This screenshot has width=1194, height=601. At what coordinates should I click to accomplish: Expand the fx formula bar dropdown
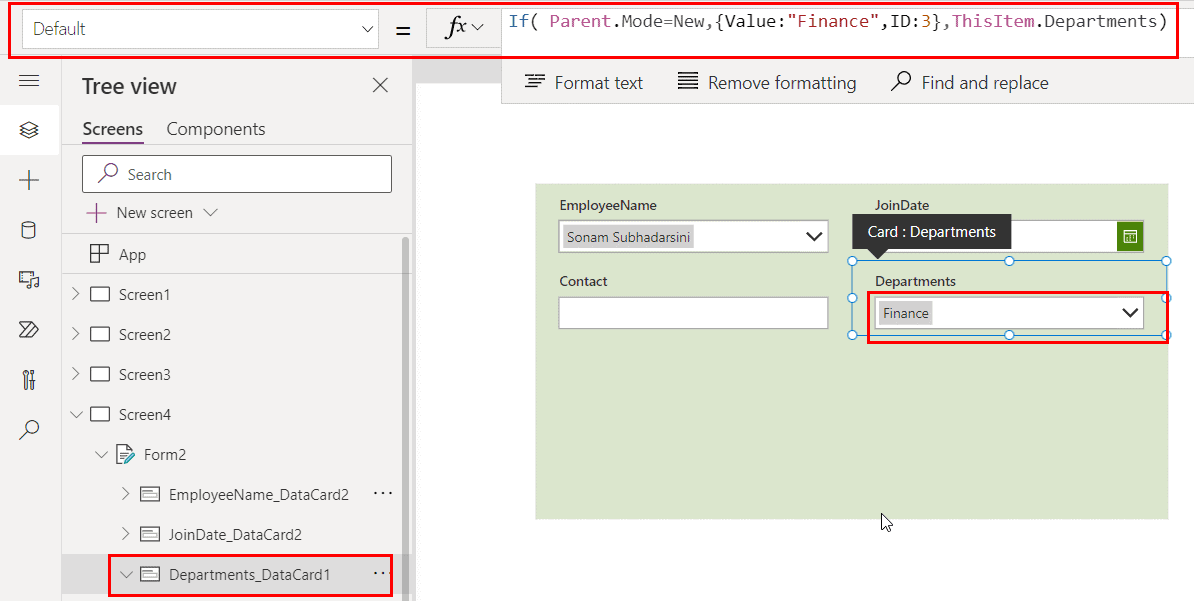click(x=463, y=29)
